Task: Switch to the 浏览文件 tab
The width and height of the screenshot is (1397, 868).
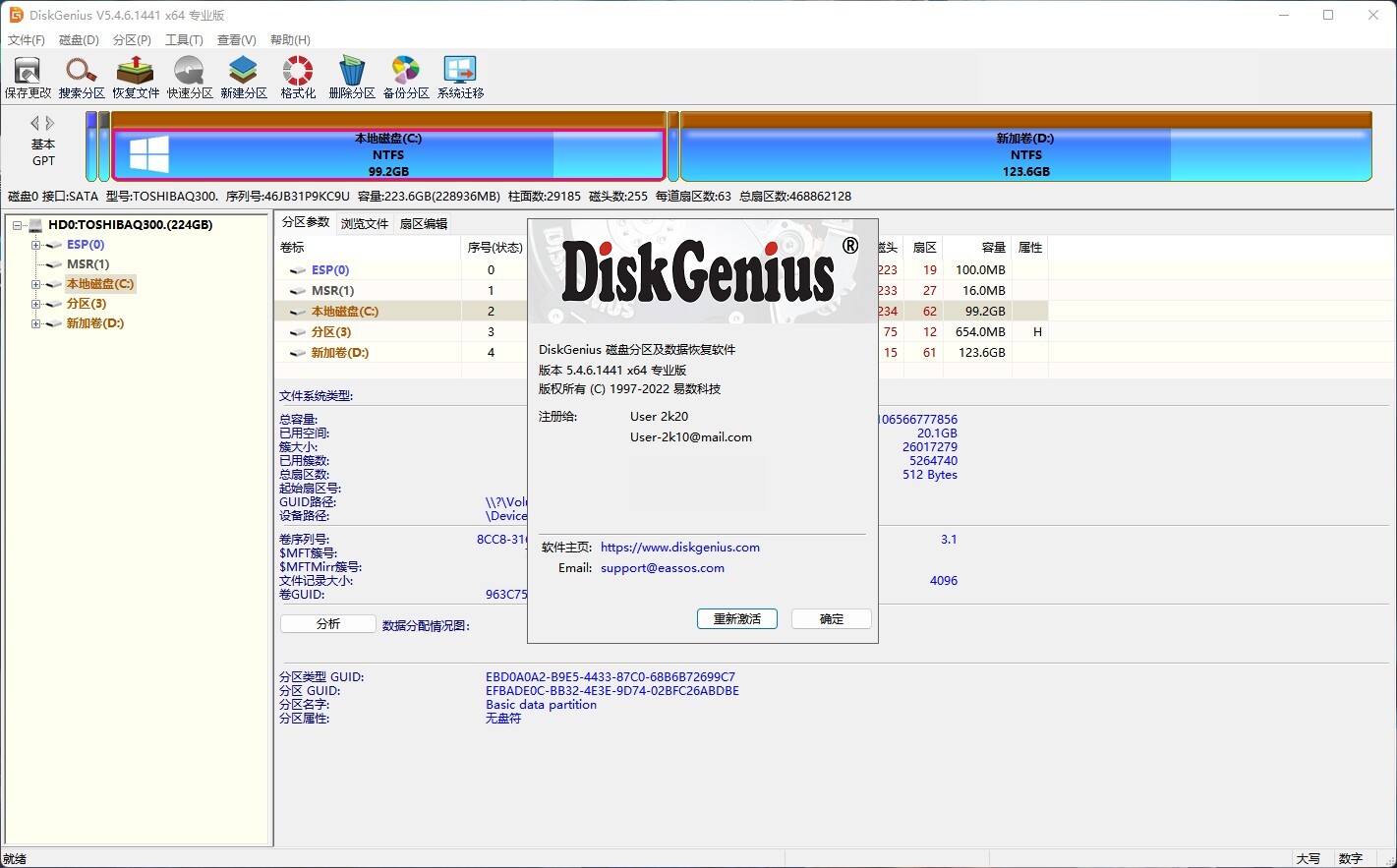Action: [365, 224]
